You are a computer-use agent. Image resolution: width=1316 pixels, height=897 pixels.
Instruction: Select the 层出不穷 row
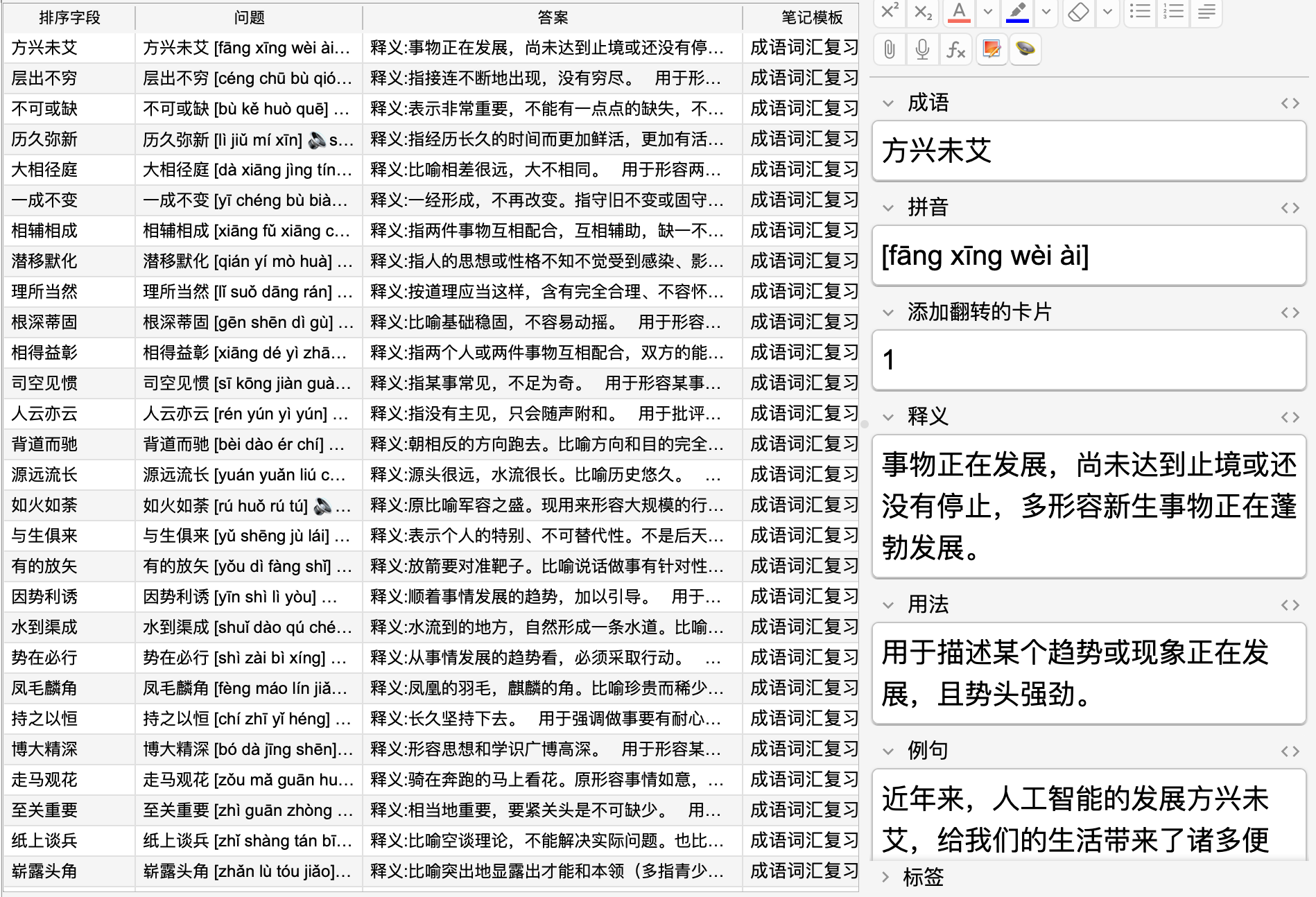(x=431, y=78)
